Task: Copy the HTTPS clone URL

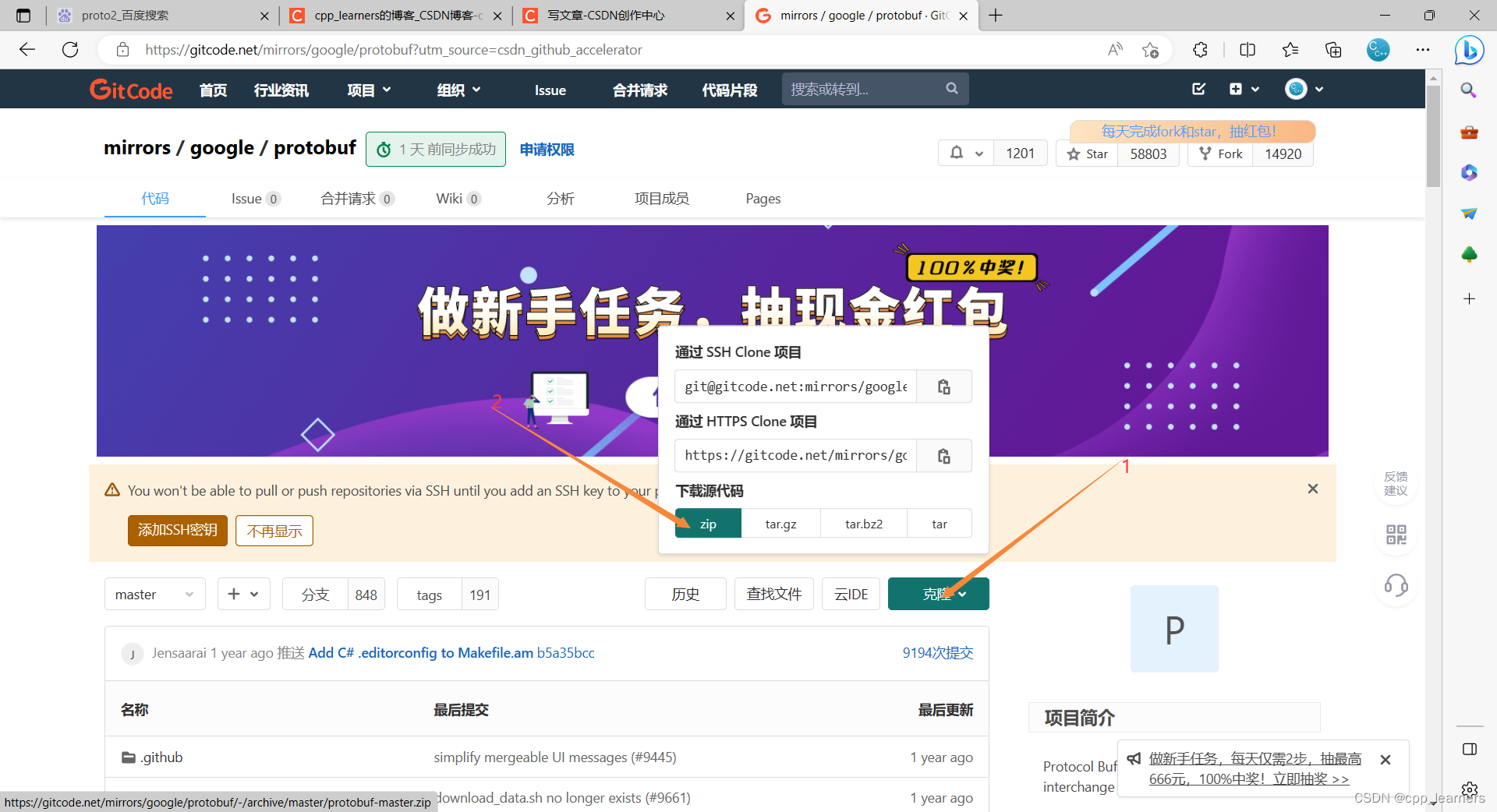Action: pos(943,456)
